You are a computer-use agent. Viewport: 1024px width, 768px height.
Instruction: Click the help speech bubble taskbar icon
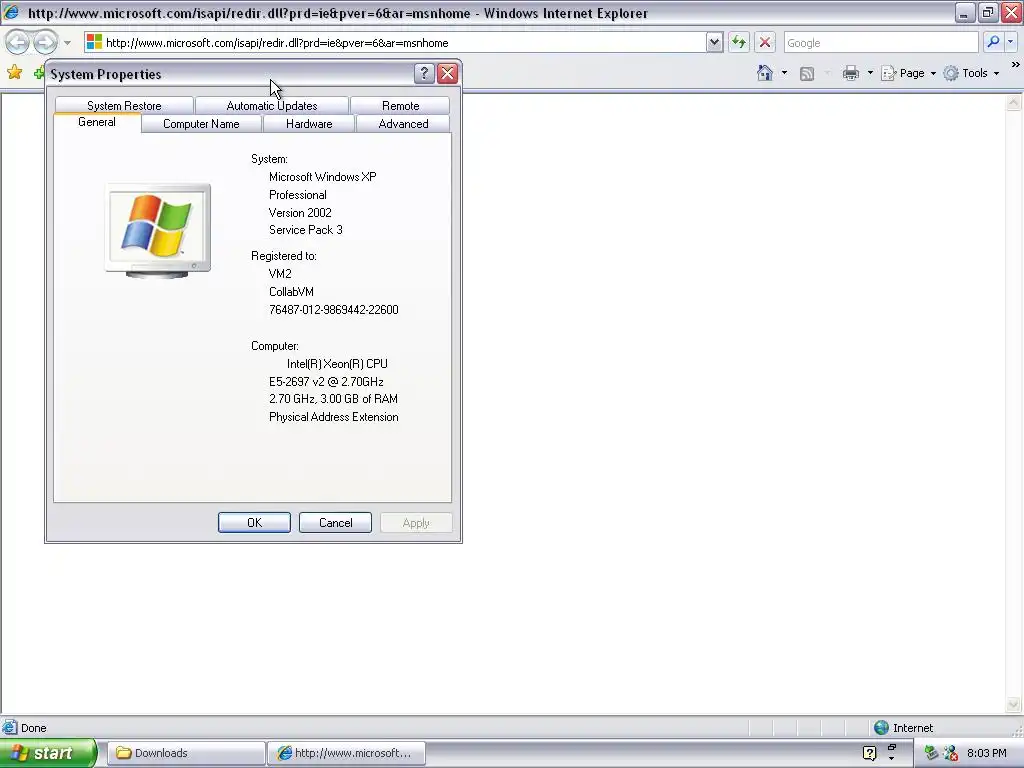[869, 753]
